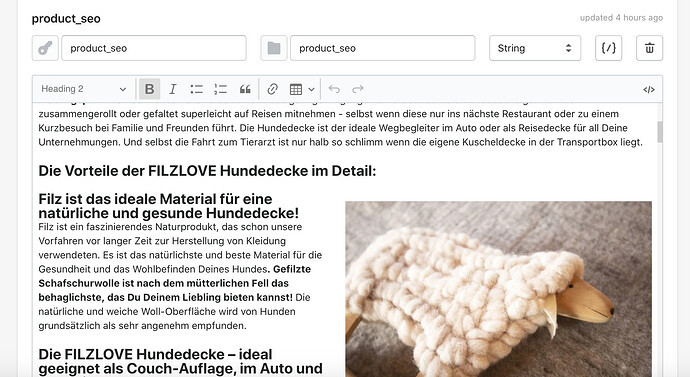Insert a hyperlink via link icon

tap(272, 89)
